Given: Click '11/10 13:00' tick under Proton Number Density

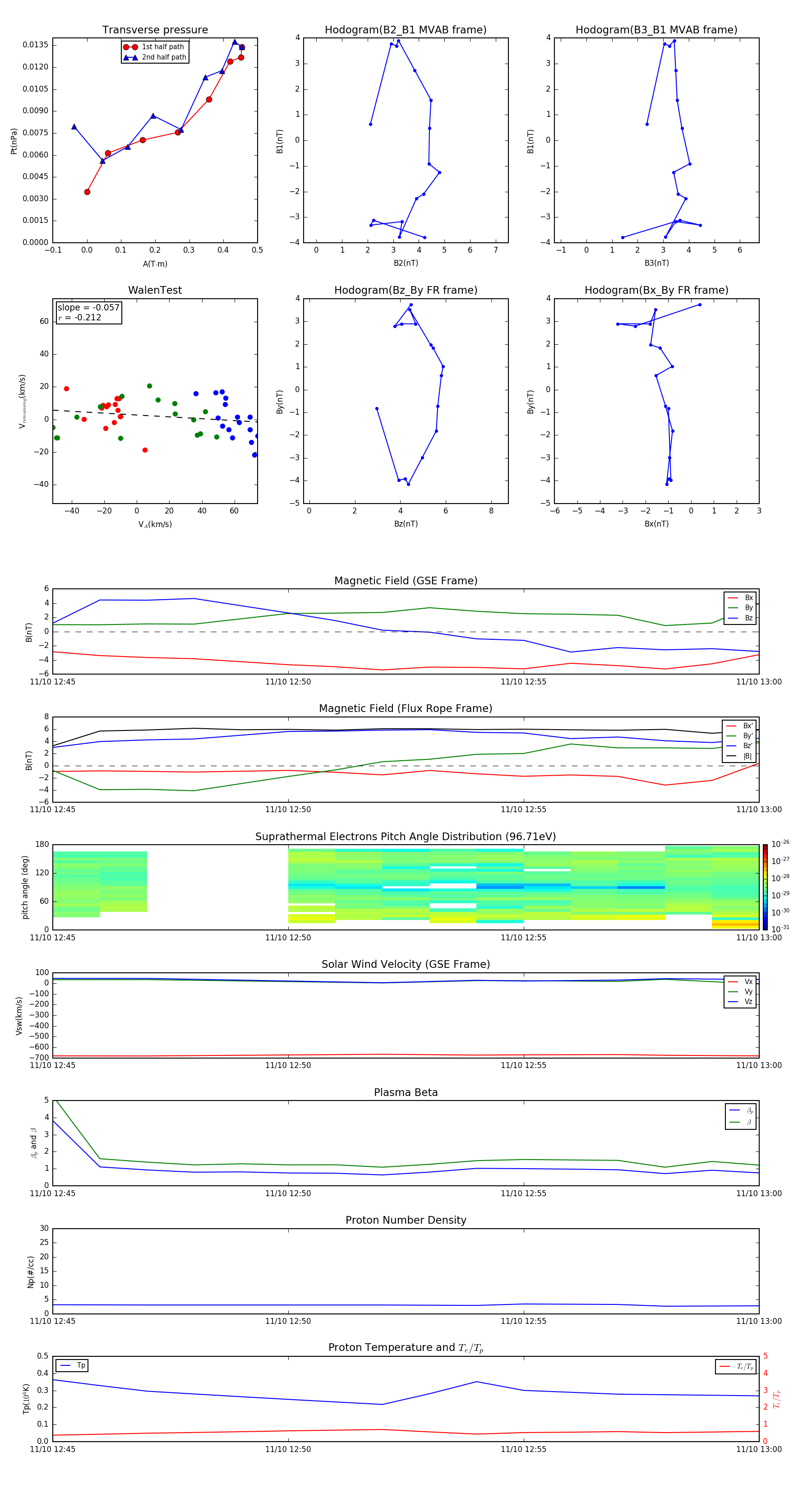Looking at the screenshot, I should click(759, 1321).
